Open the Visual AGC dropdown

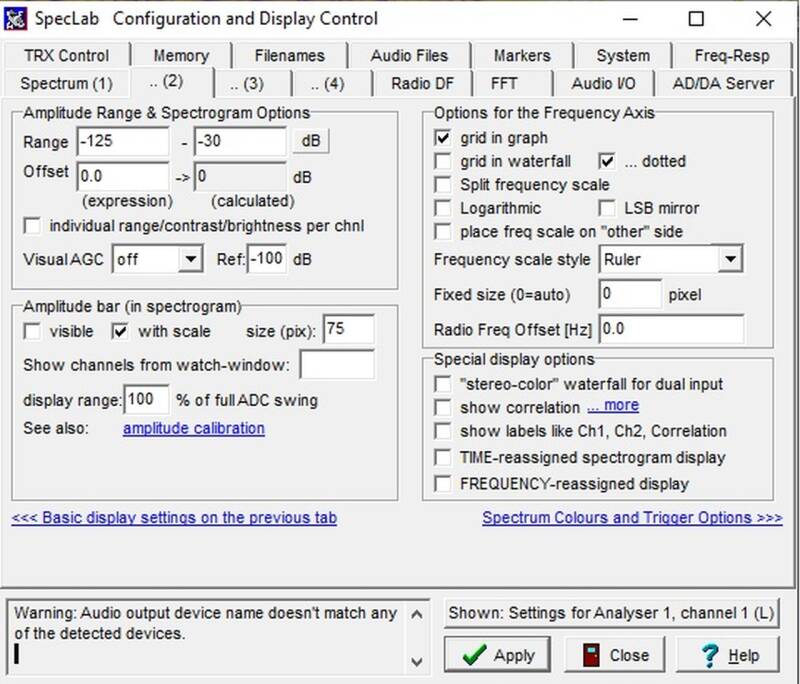click(190, 259)
